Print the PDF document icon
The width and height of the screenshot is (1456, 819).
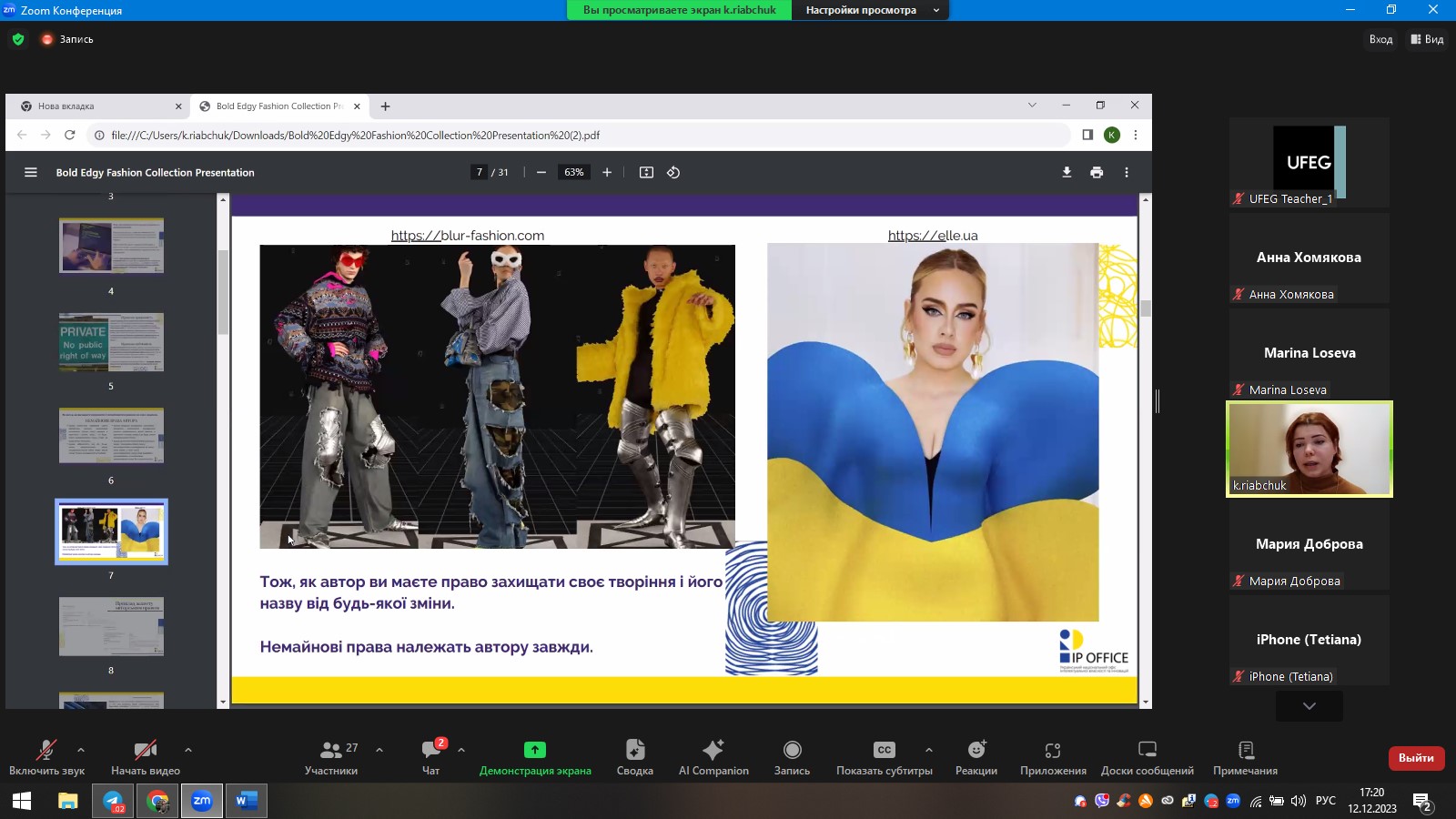coord(1097,172)
